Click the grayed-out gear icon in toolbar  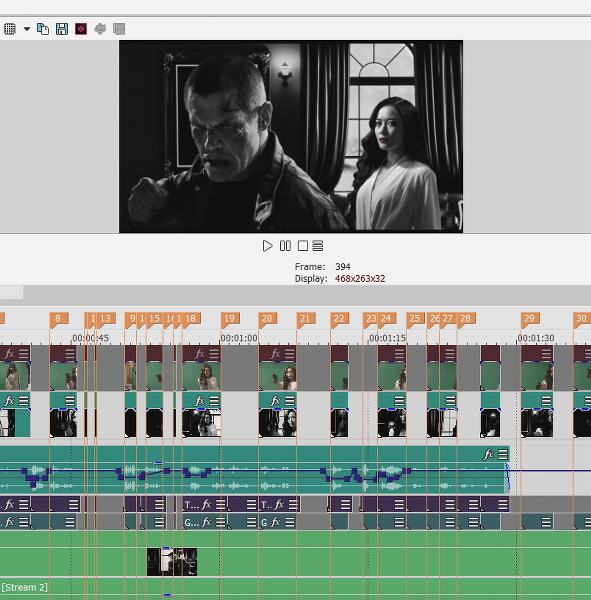point(100,29)
